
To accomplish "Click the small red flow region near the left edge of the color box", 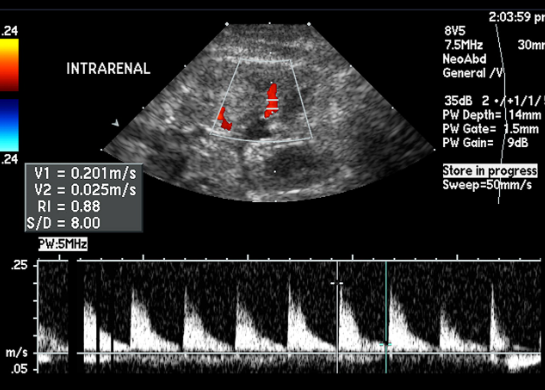I will pyautogui.click(x=224, y=120).
